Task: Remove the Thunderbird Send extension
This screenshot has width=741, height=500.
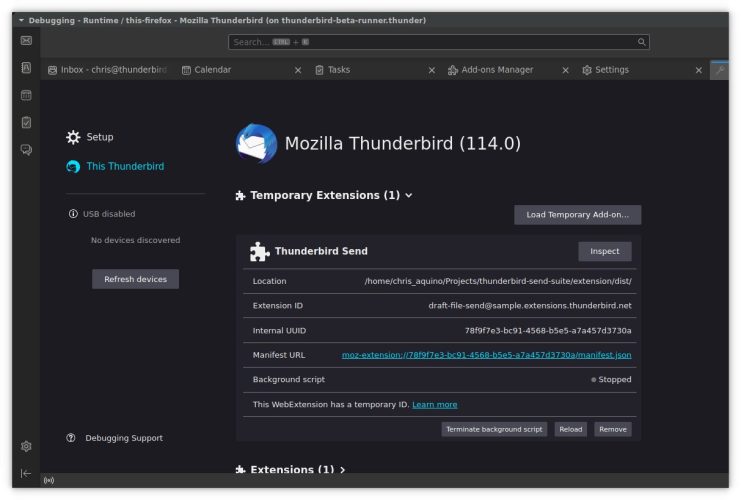Action: [x=613, y=429]
